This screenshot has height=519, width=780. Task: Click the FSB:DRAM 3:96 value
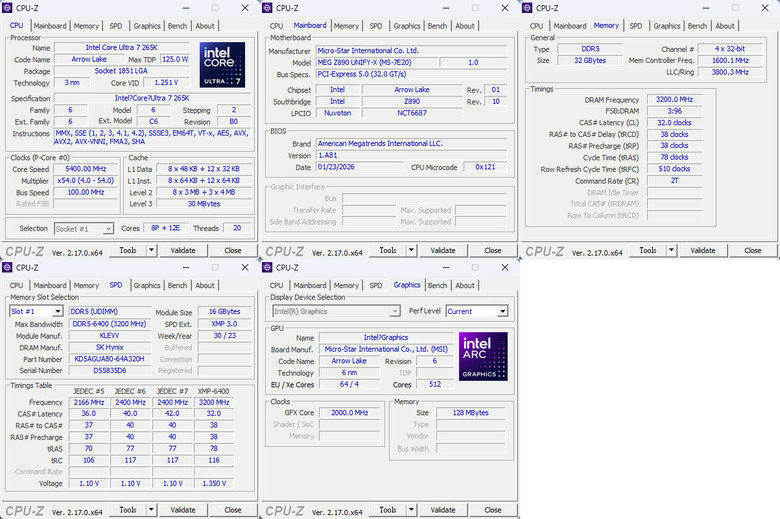674,111
